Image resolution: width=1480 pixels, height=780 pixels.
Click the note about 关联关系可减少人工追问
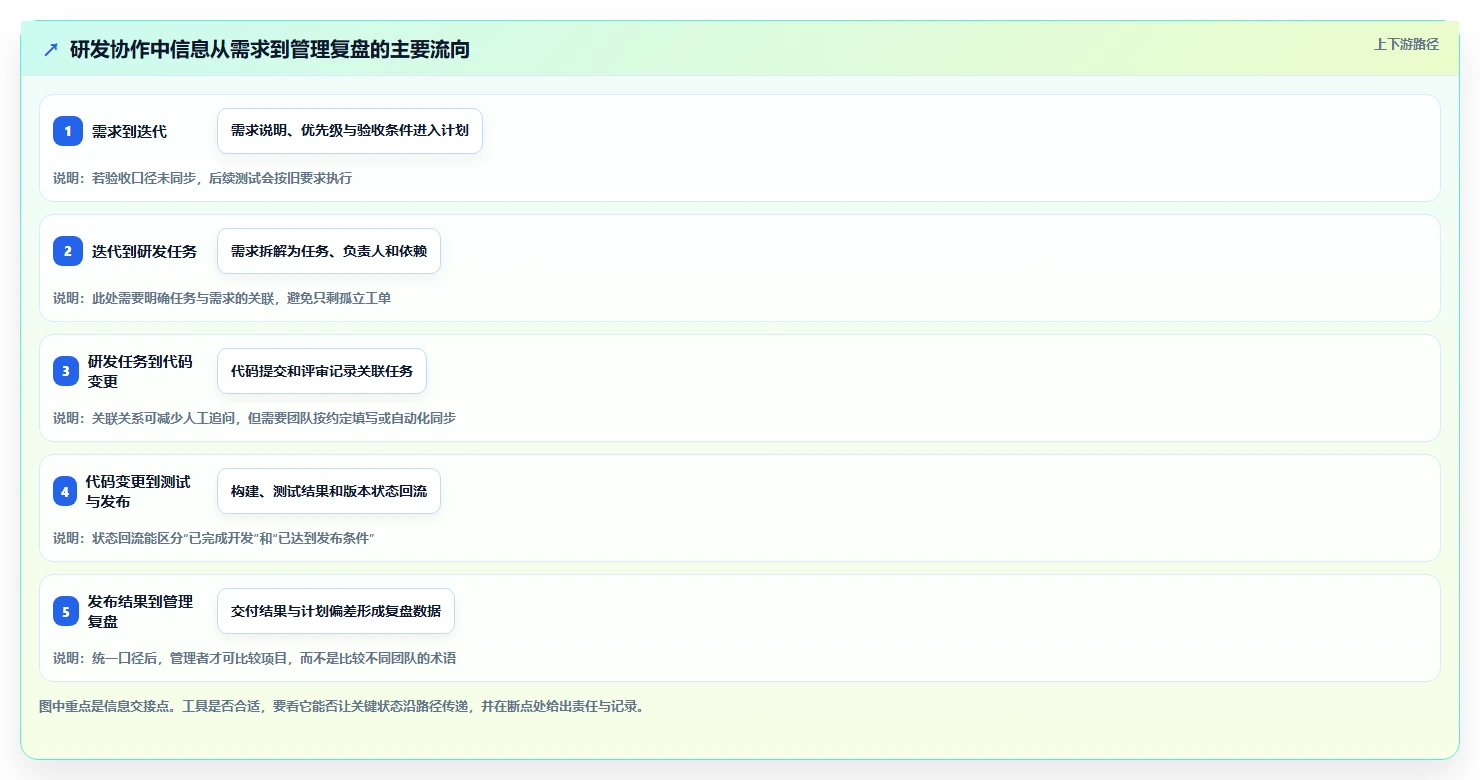coord(254,418)
